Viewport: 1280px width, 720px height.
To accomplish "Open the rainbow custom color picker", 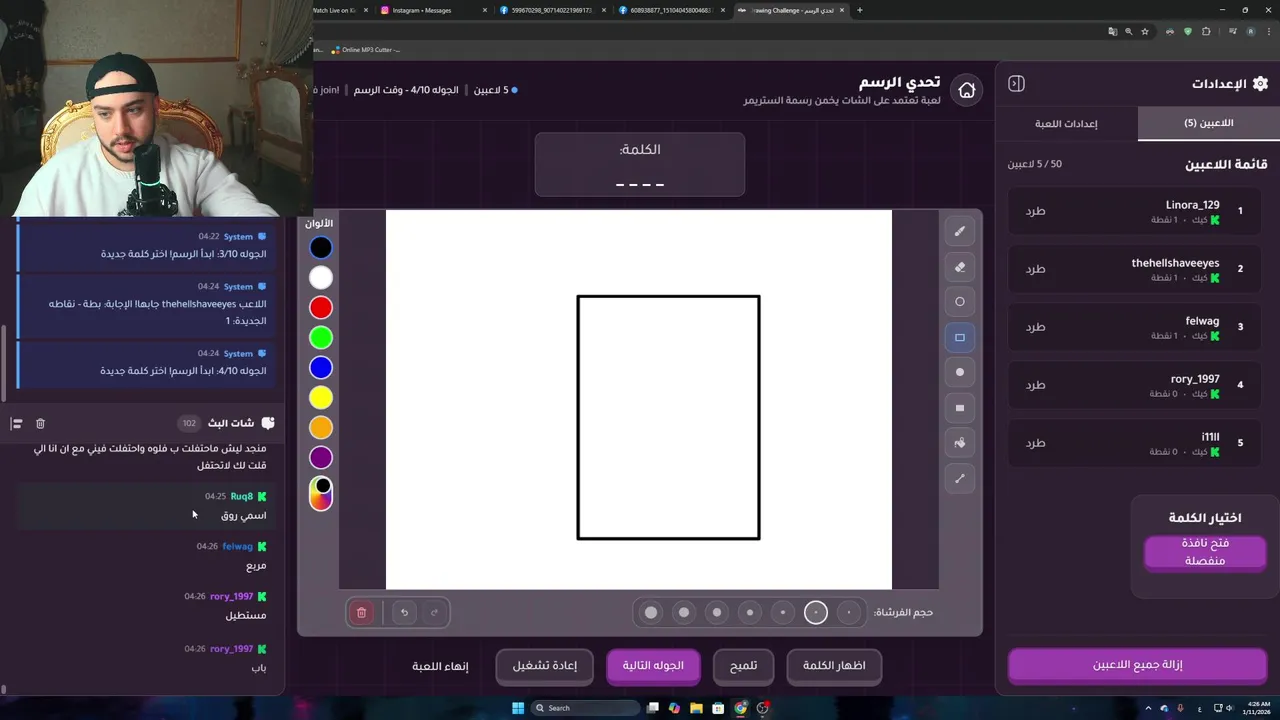I will pos(320,493).
